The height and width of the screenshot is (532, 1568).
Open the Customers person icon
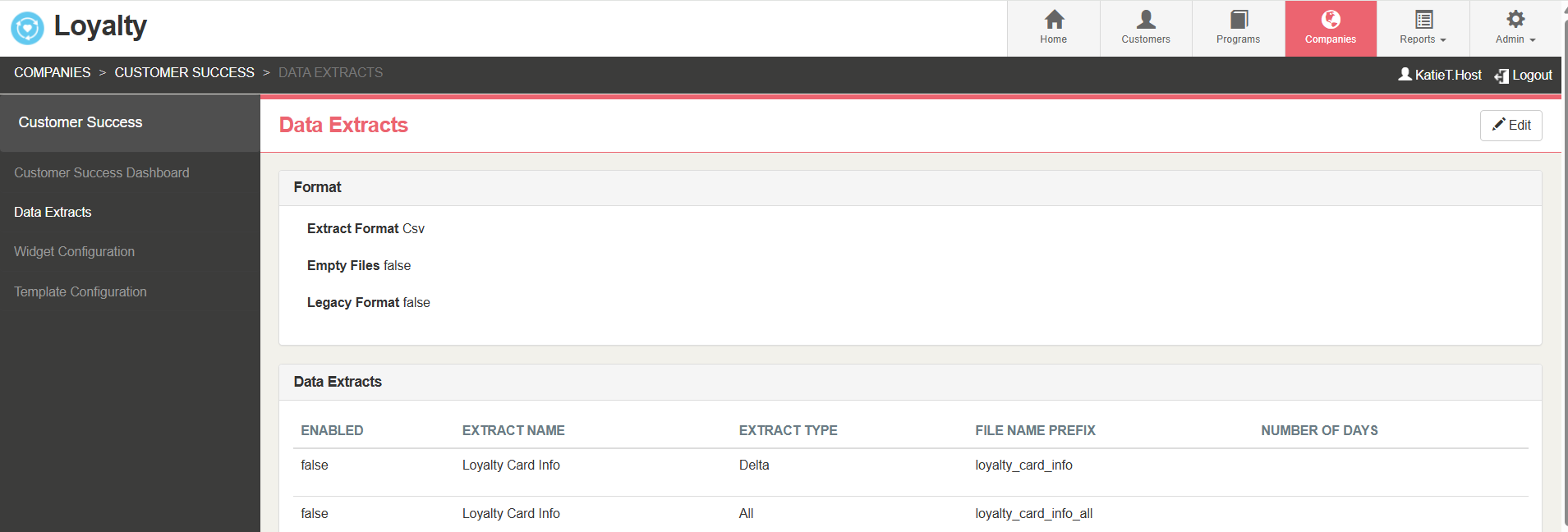point(1146,20)
